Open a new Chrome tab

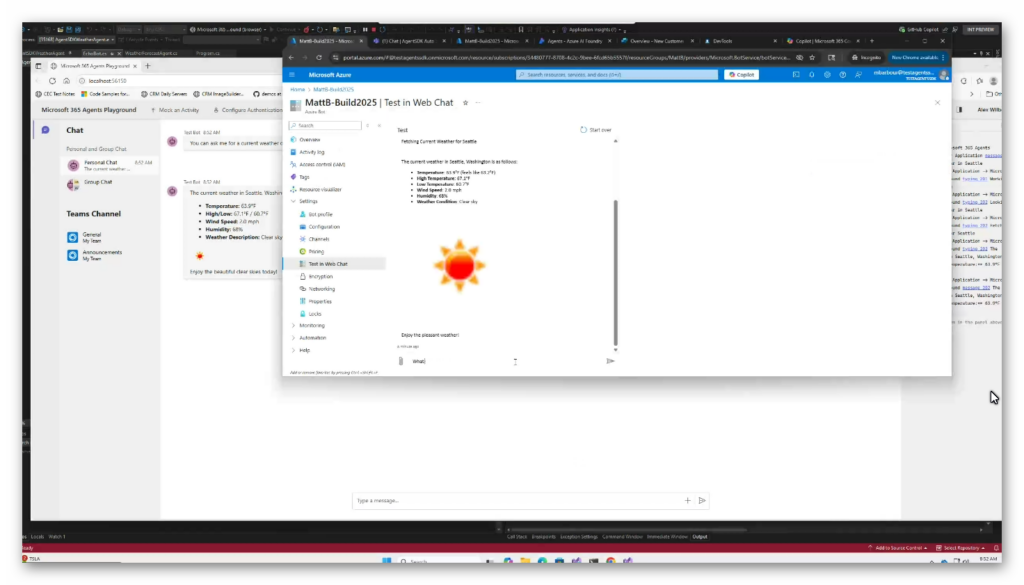(872, 40)
